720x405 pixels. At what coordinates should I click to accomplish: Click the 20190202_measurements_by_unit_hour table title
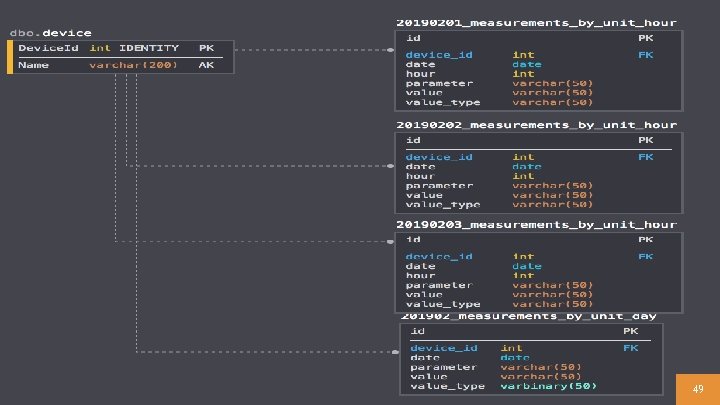point(536,125)
